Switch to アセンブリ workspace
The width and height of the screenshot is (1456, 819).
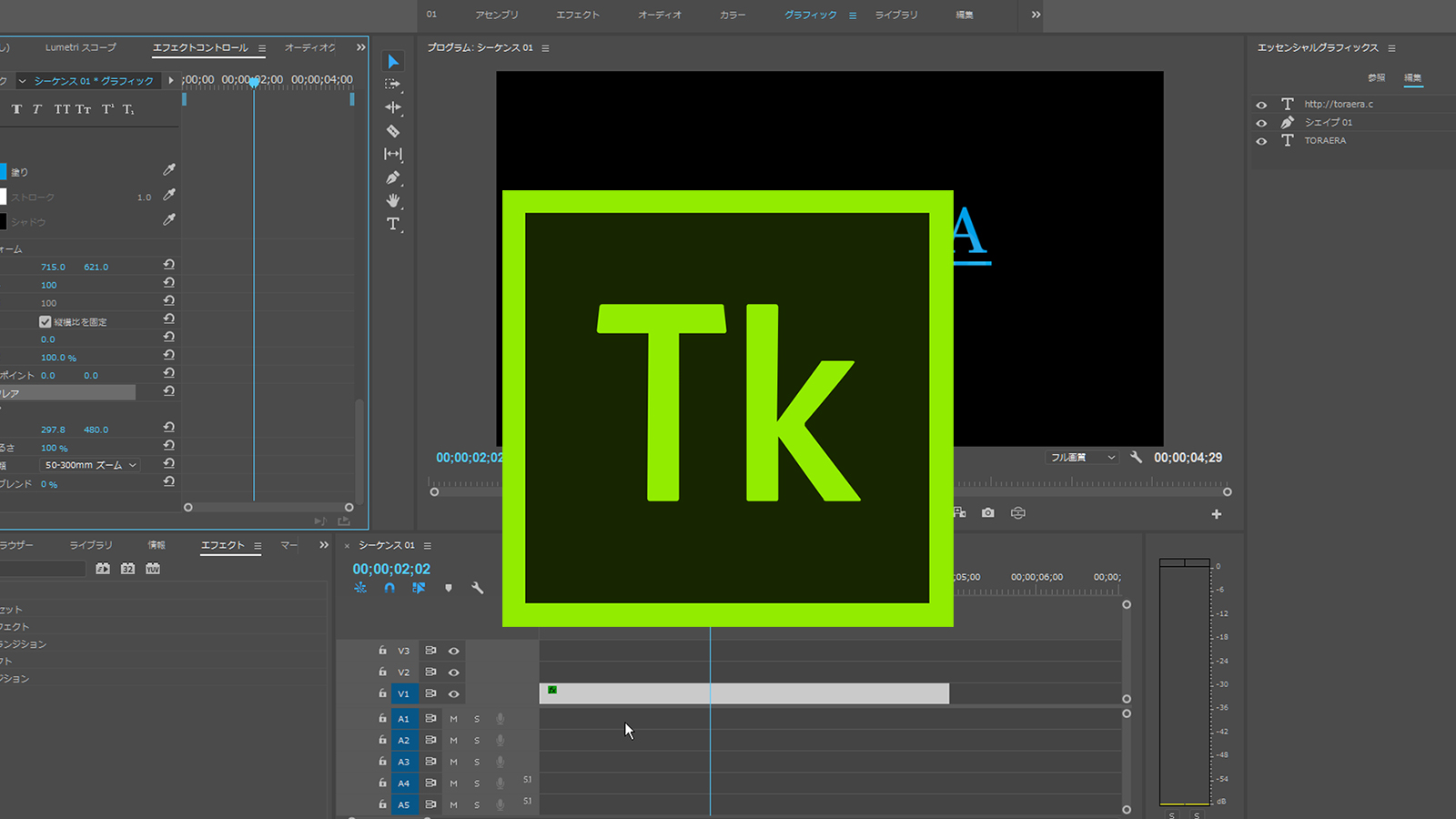point(497,15)
